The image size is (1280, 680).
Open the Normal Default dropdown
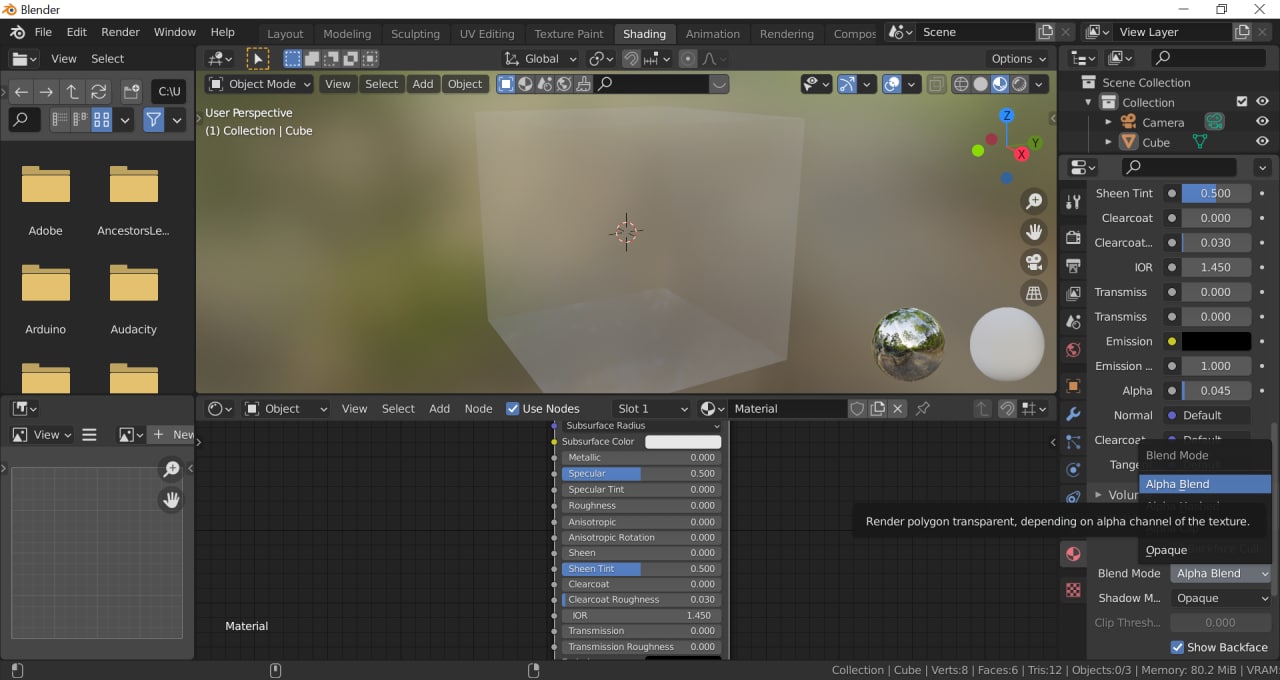click(x=1206, y=415)
